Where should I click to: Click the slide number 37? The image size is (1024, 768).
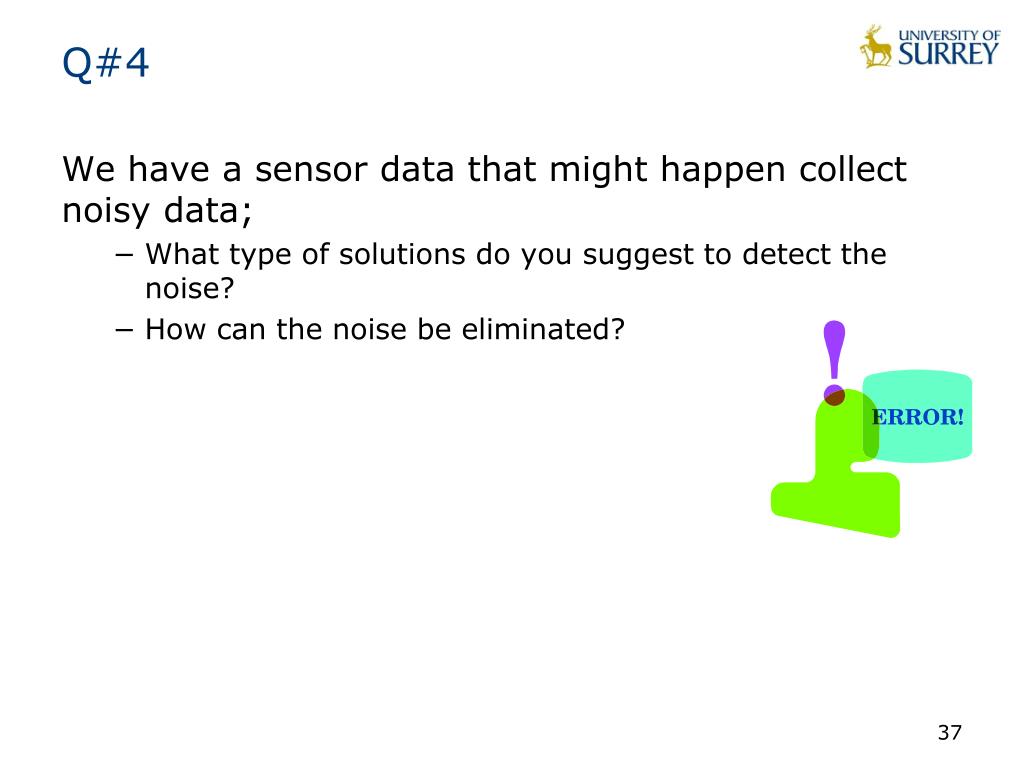tap(950, 733)
